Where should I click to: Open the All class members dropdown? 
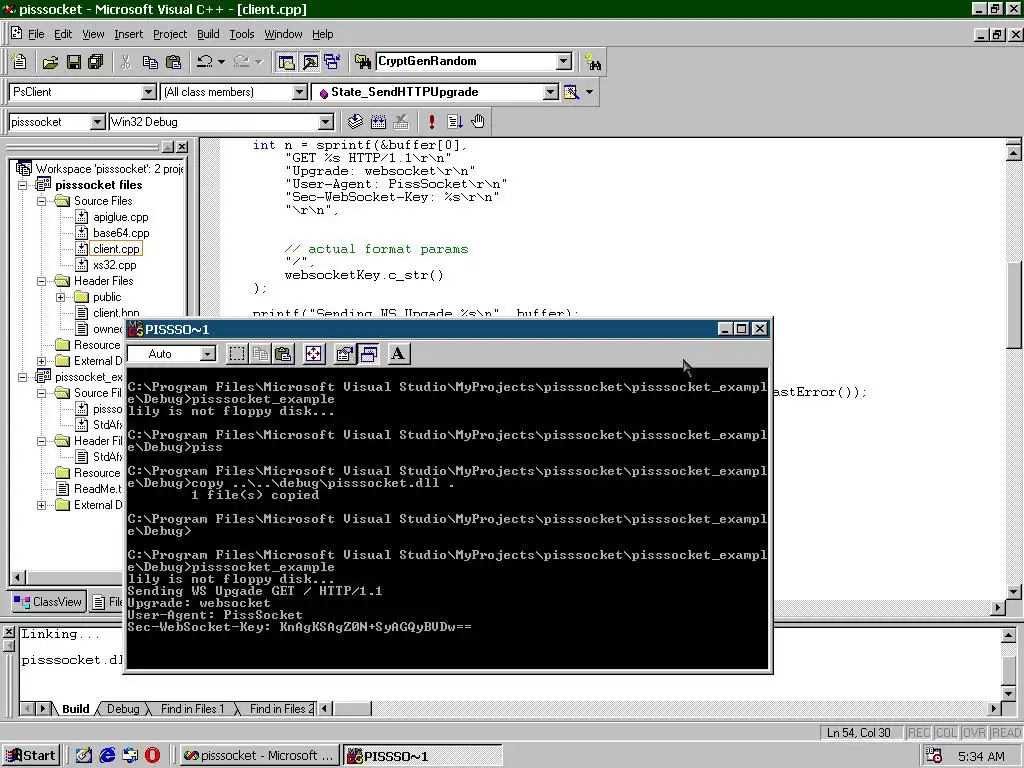tap(300, 92)
